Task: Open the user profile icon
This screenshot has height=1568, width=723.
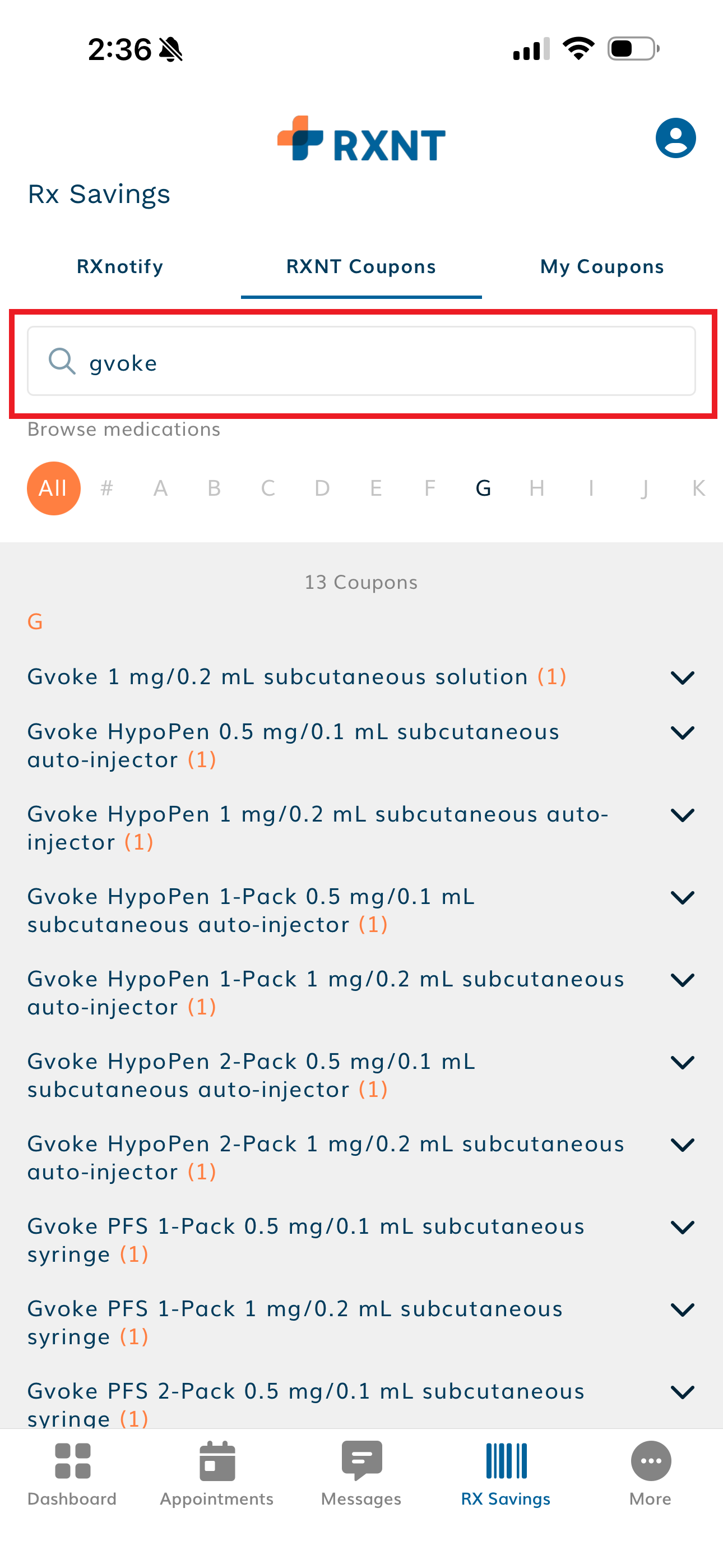Action: (675, 138)
